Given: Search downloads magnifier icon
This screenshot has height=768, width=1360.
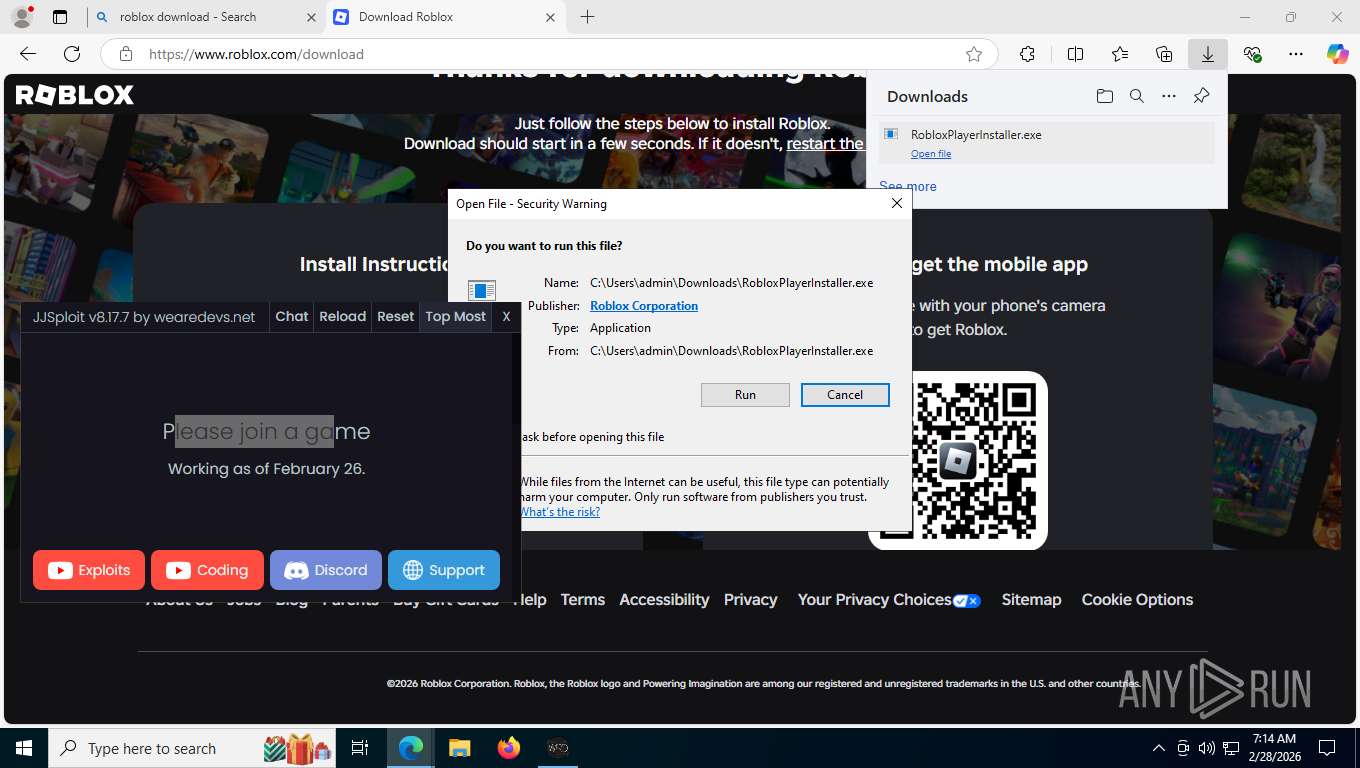Looking at the screenshot, I should (1136, 96).
